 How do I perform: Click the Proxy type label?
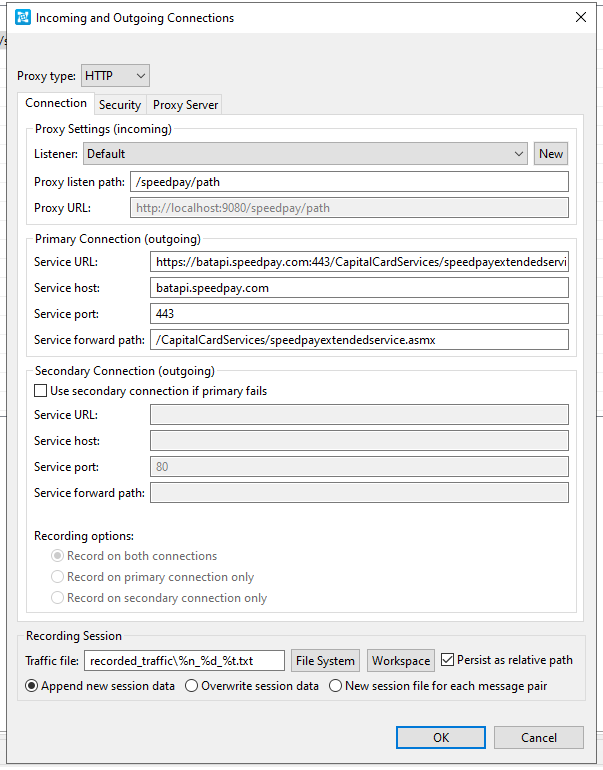click(x=47, y=76)
